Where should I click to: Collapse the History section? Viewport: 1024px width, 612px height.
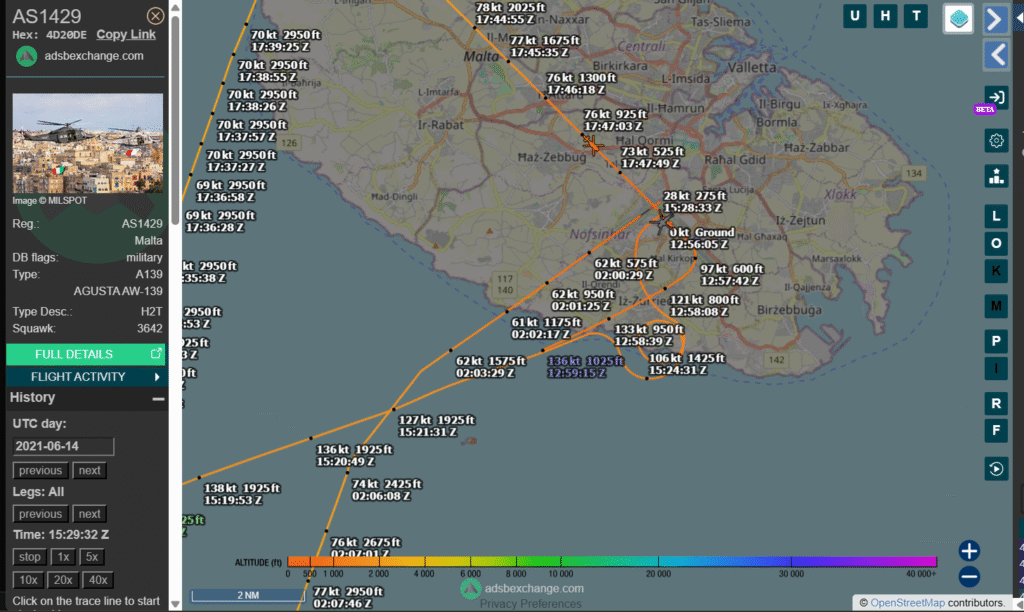(157, 398)
